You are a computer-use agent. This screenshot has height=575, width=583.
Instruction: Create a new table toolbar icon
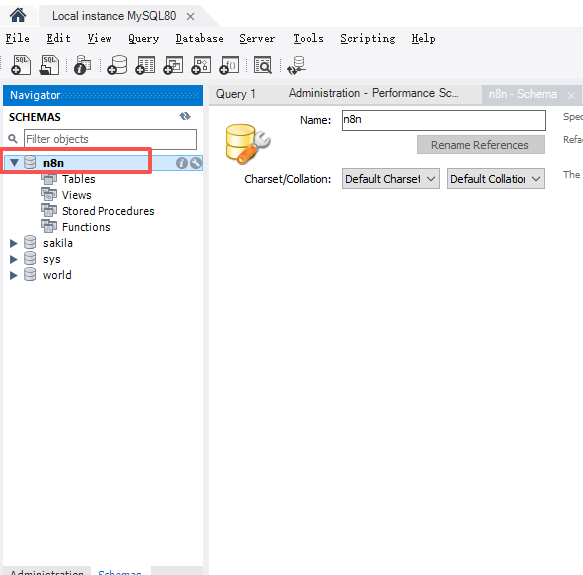click(145, 65)
